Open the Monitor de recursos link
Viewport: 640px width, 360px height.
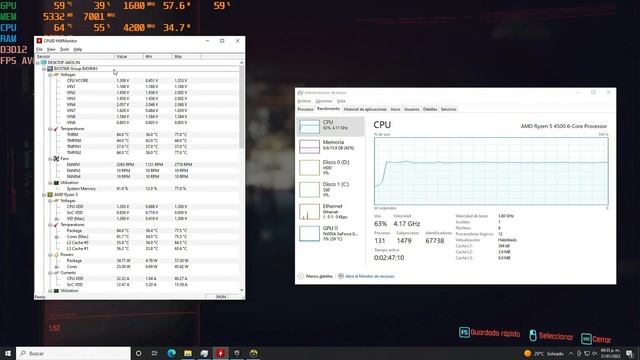(x=370, y=276)
